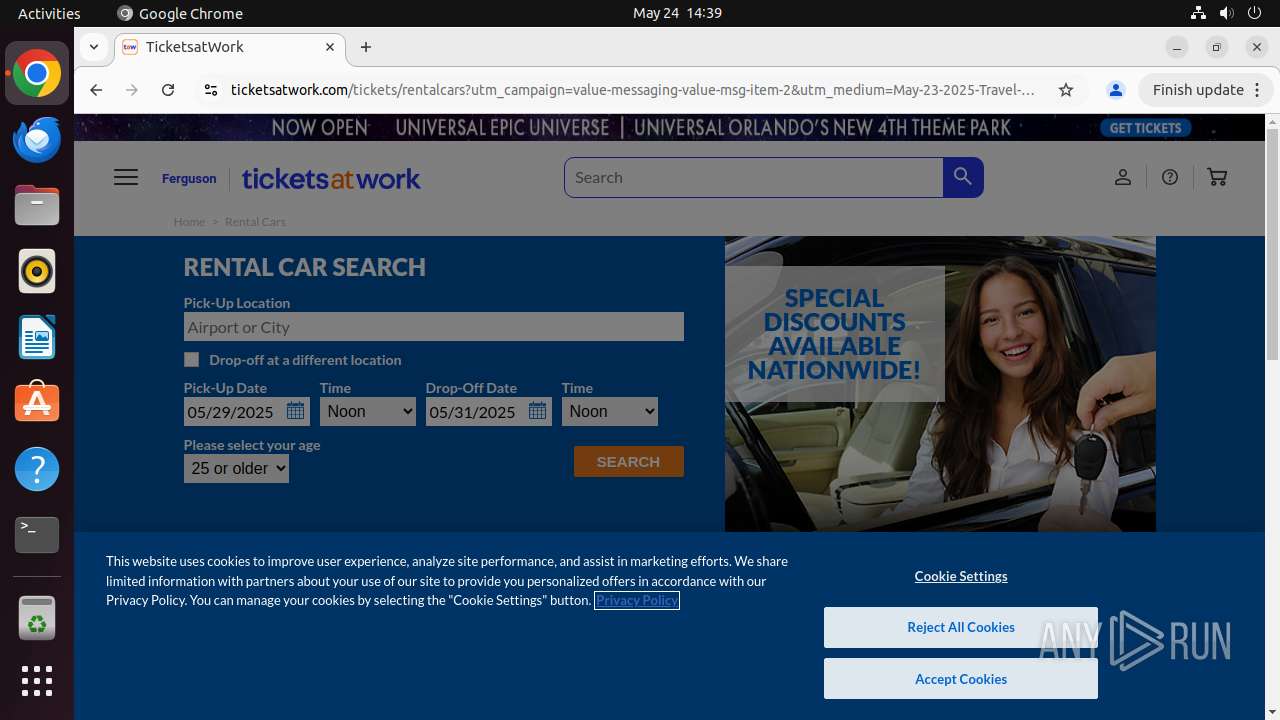The width and height of the screenshot is (1280, 720).
Task: Select the TicketsatWork browser tab
Action: [230, 47]
